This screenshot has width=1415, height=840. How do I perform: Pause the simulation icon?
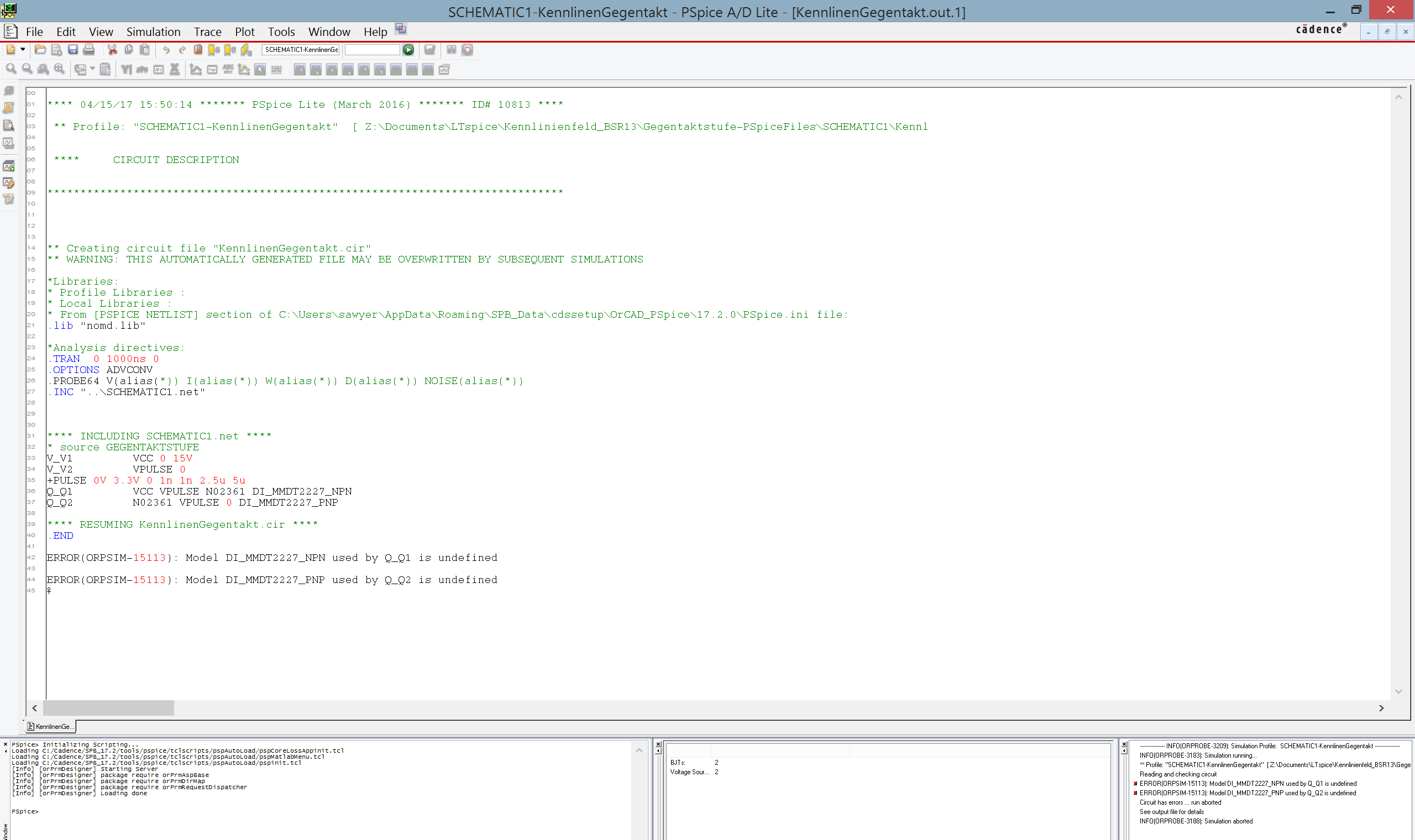click(451, 50)
